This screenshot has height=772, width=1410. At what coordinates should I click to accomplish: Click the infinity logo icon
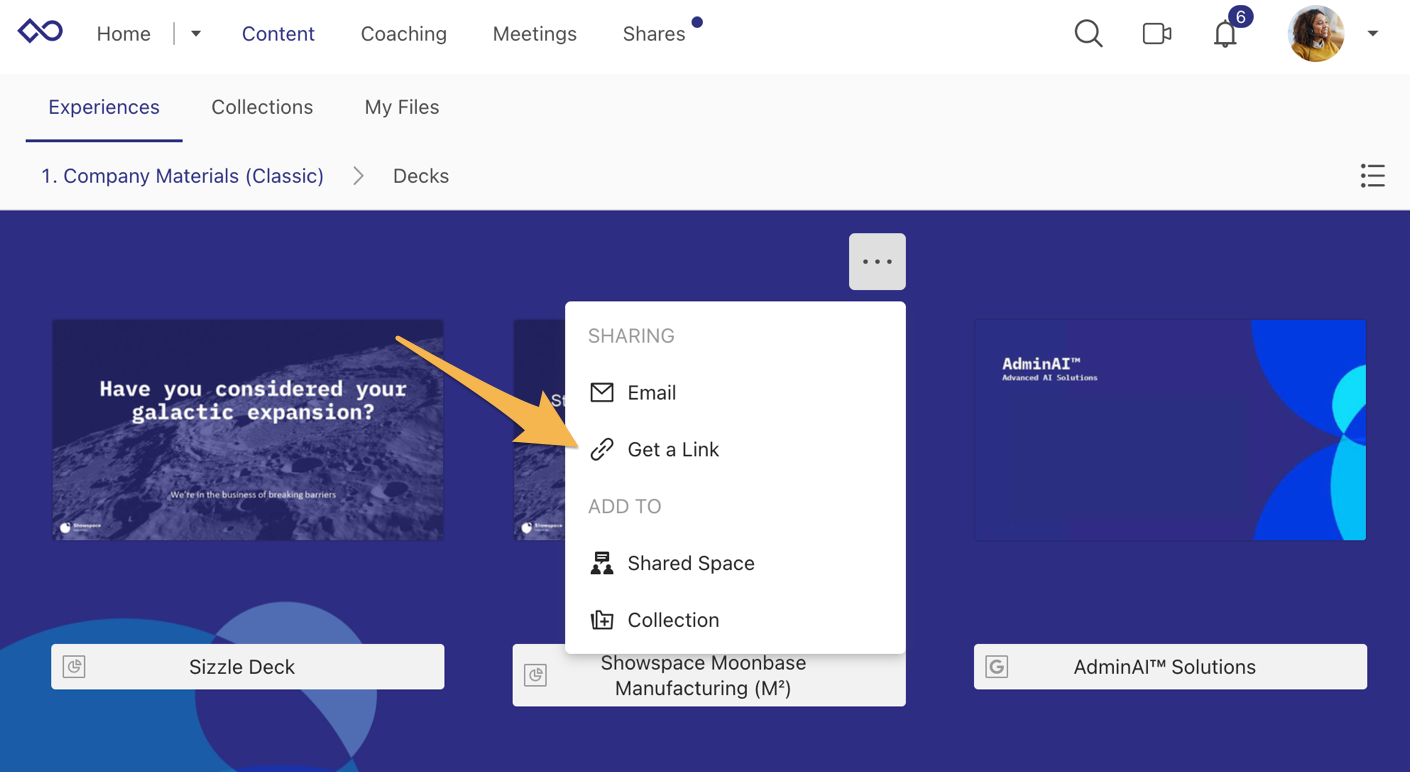pyautogui.click(x=40, y=32)
